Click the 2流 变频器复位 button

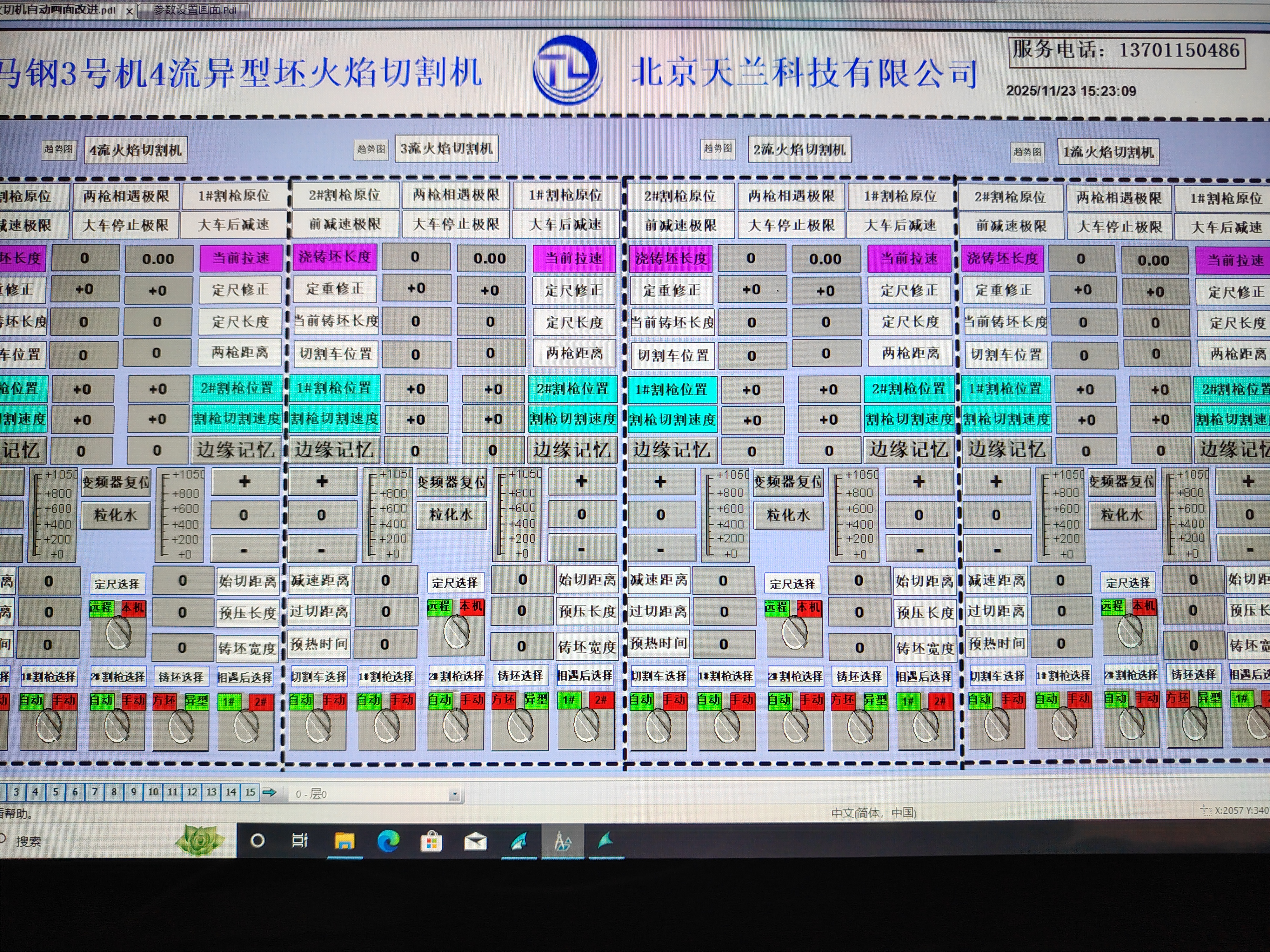tap(788, 482)
